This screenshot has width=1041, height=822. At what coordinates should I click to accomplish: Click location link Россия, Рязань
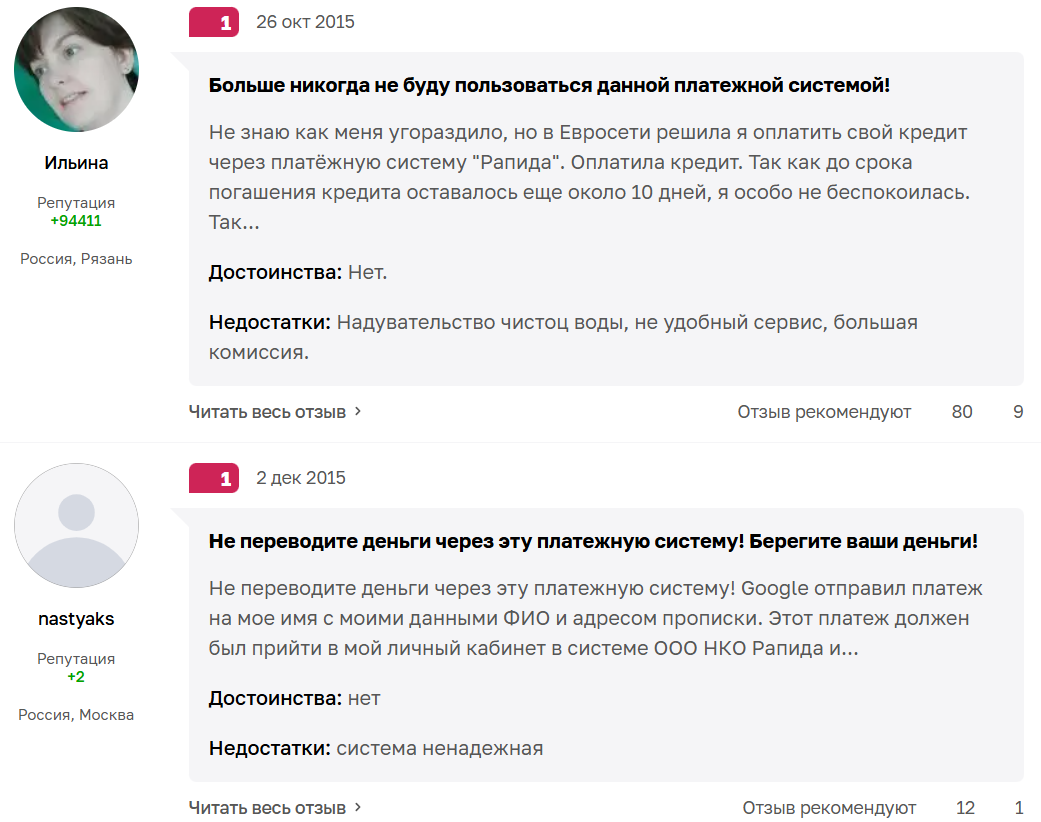tap(76, 258)
